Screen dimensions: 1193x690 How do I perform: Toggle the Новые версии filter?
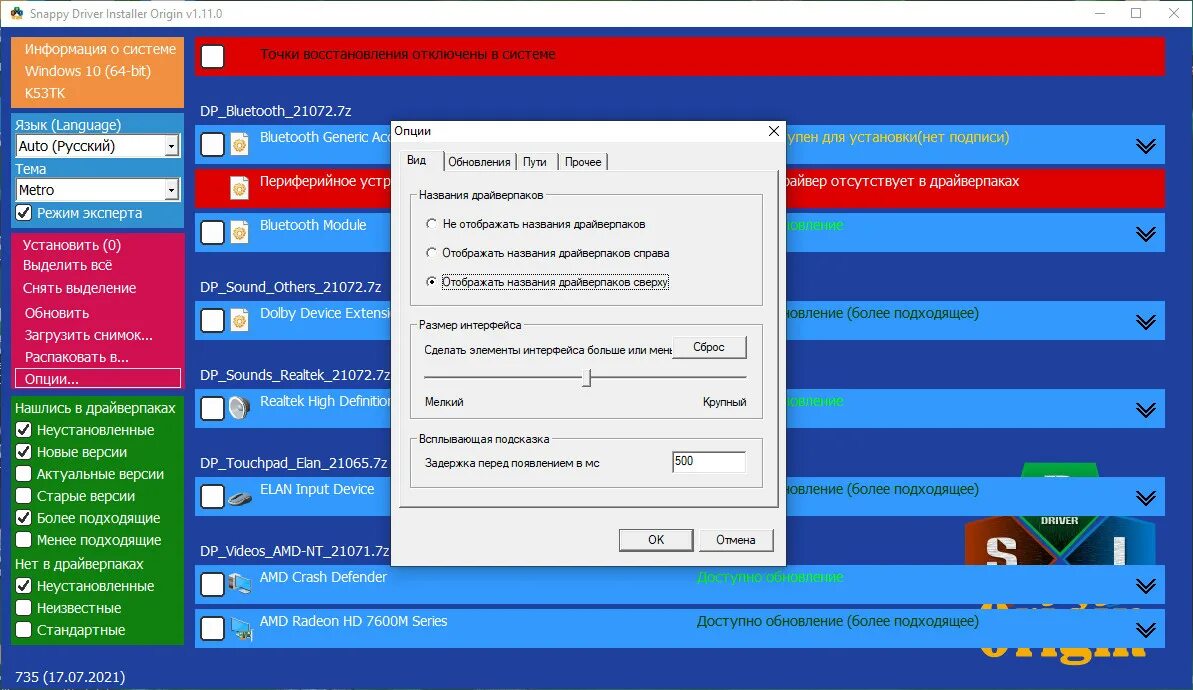click(24, 452)
